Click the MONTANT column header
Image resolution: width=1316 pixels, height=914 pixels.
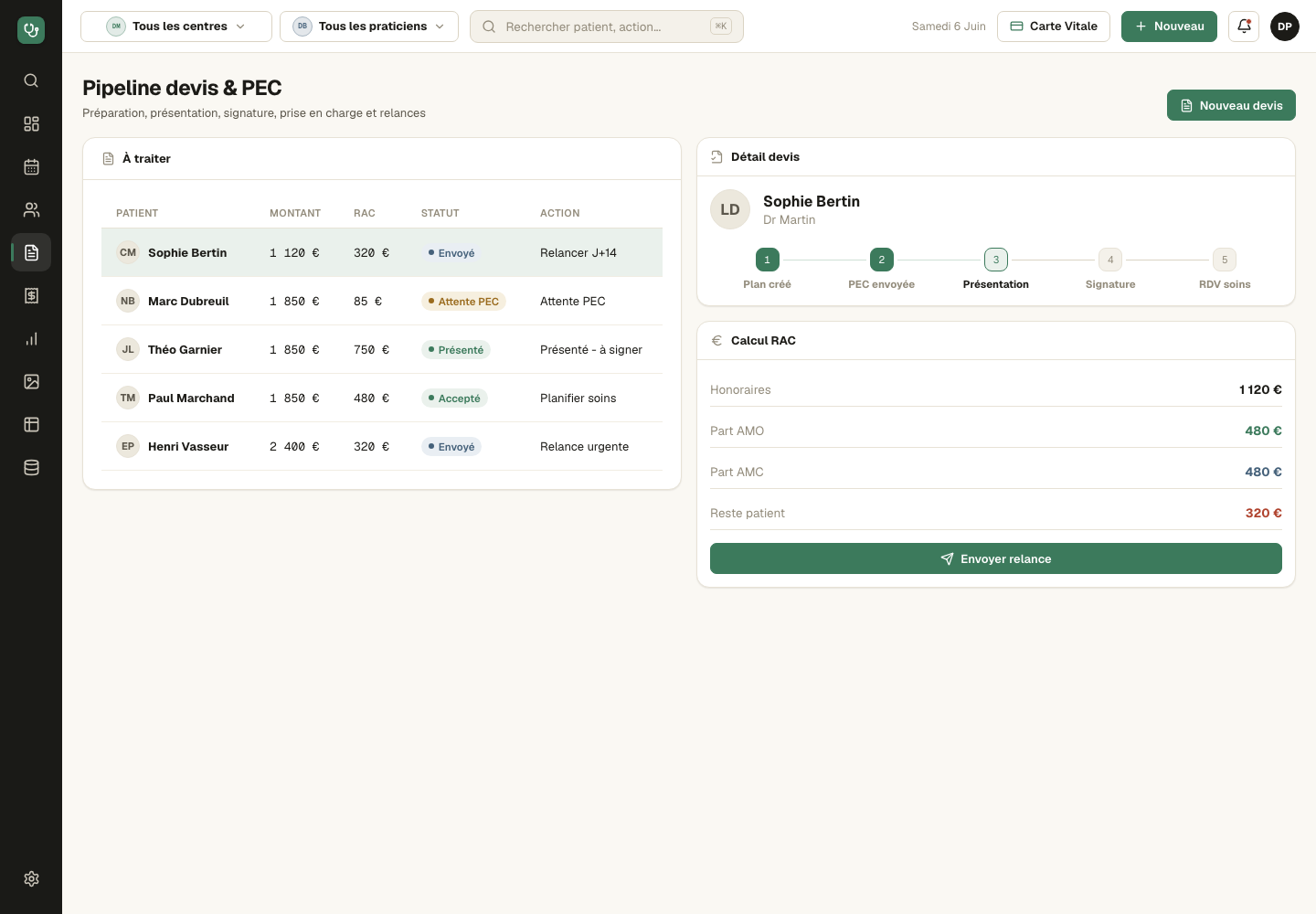295,213
